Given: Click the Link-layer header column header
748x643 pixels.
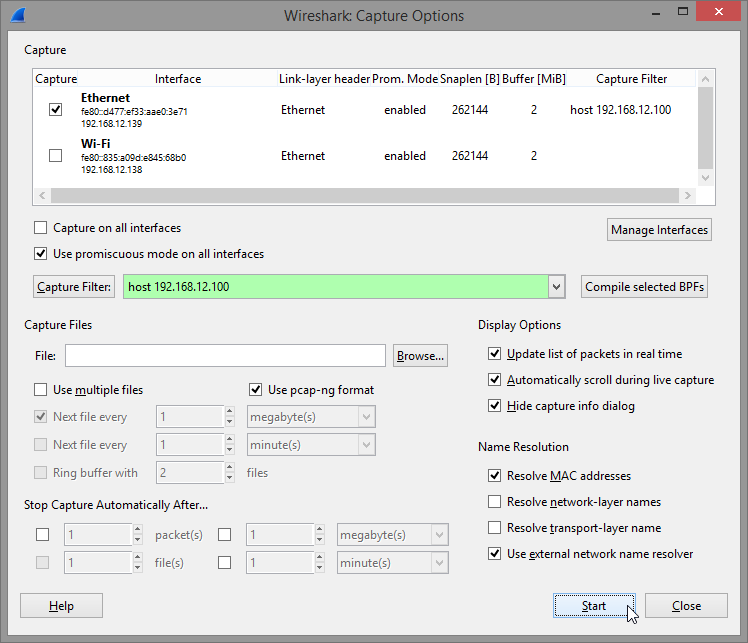Looking at the screenshot, I should pyautogui.click(x=324, y=79).
